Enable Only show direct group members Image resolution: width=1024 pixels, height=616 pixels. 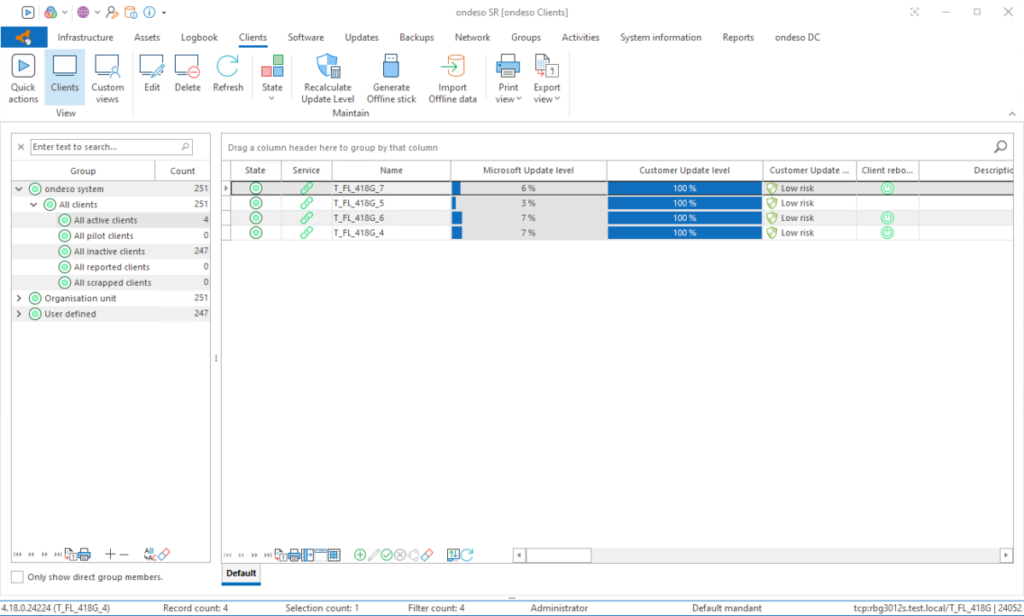18,577
